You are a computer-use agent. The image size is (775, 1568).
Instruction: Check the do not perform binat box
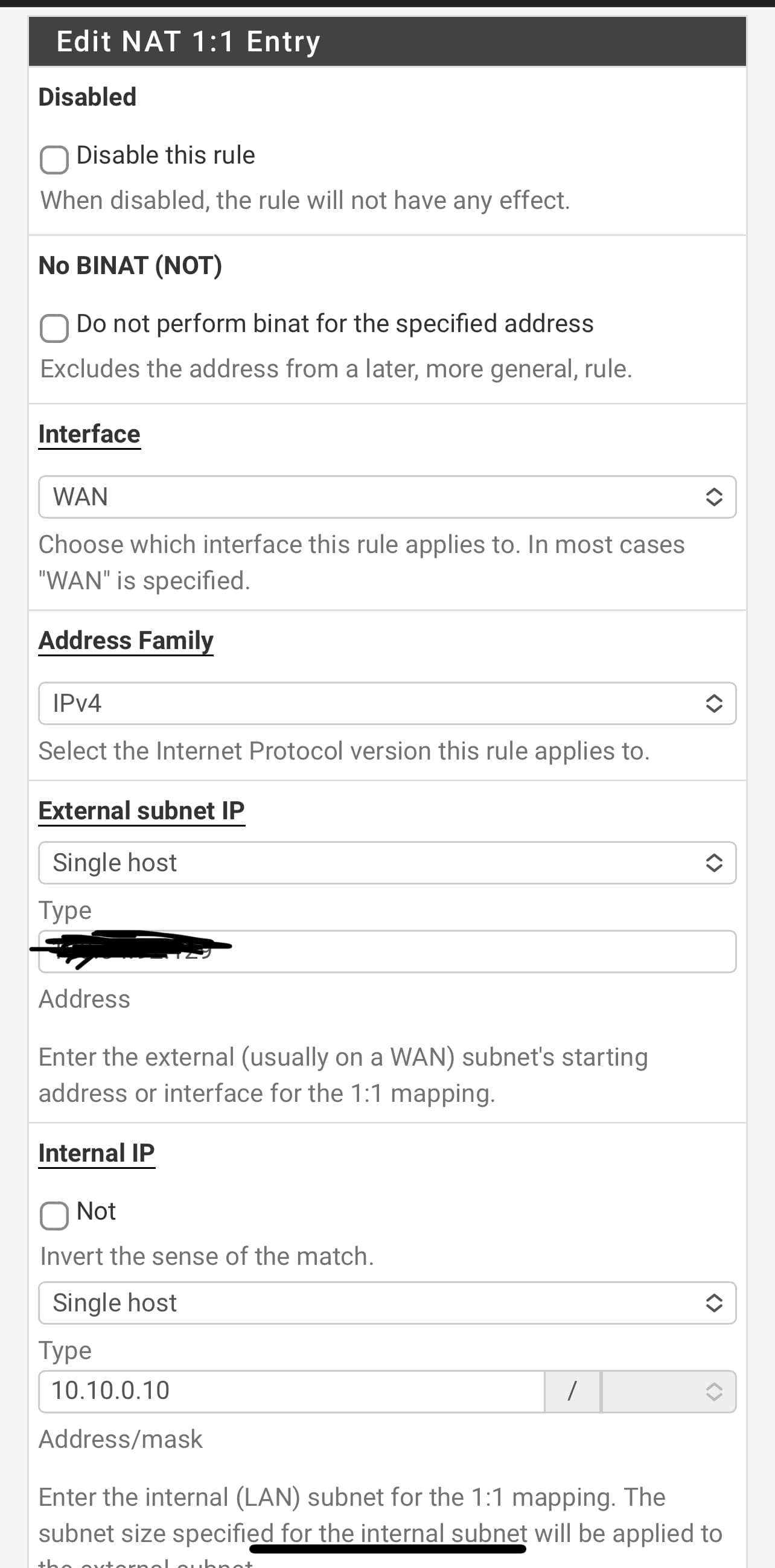coord(54,328)
